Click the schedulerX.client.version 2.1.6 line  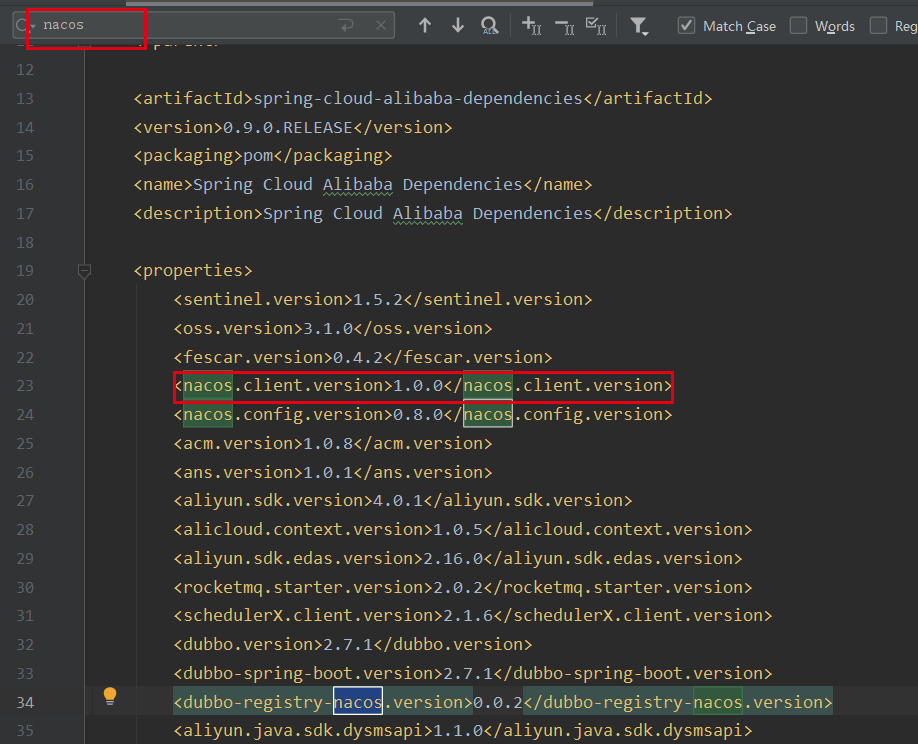point(473,616)
